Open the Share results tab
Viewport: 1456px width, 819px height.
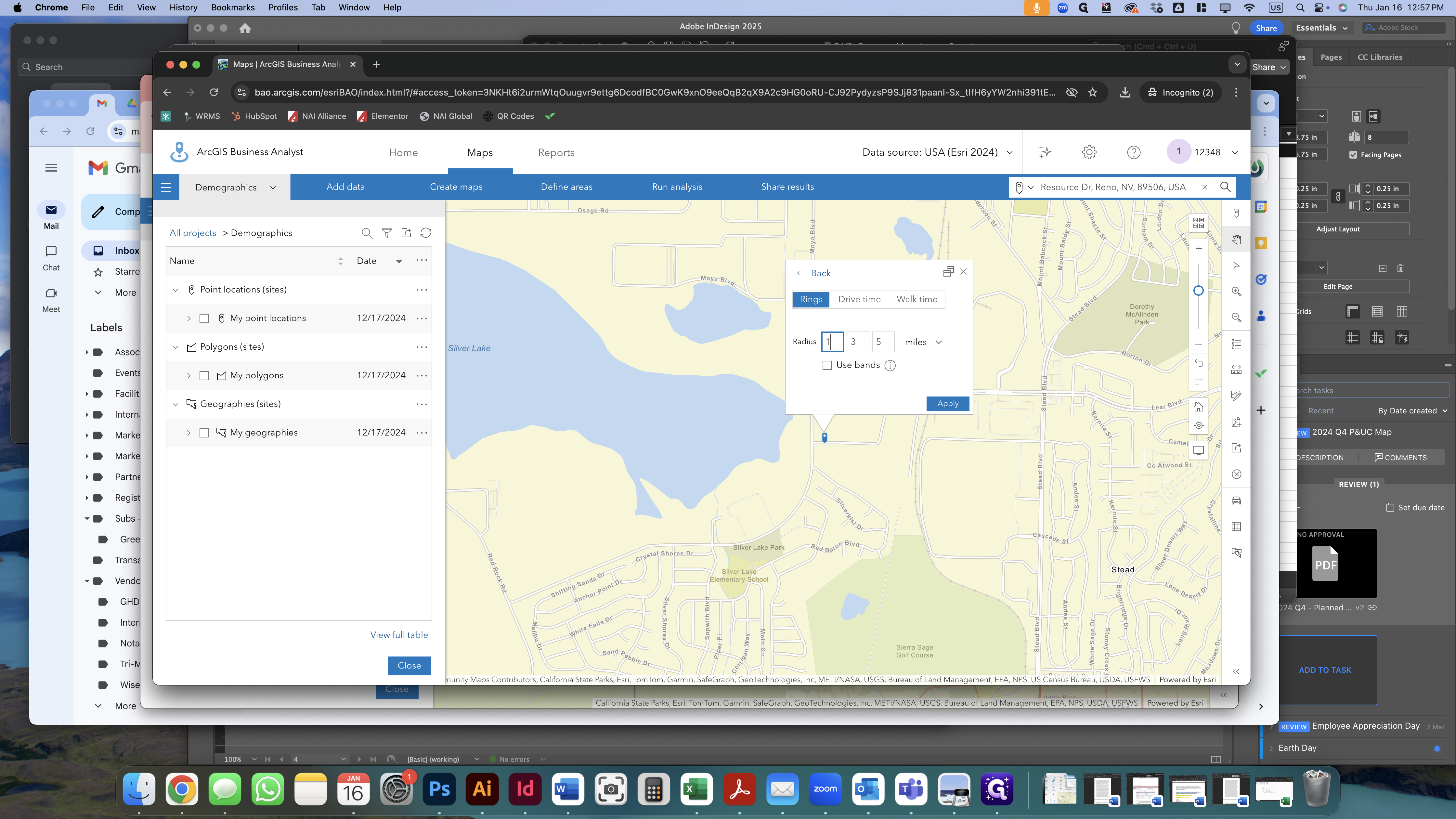(x=787, y=187)
